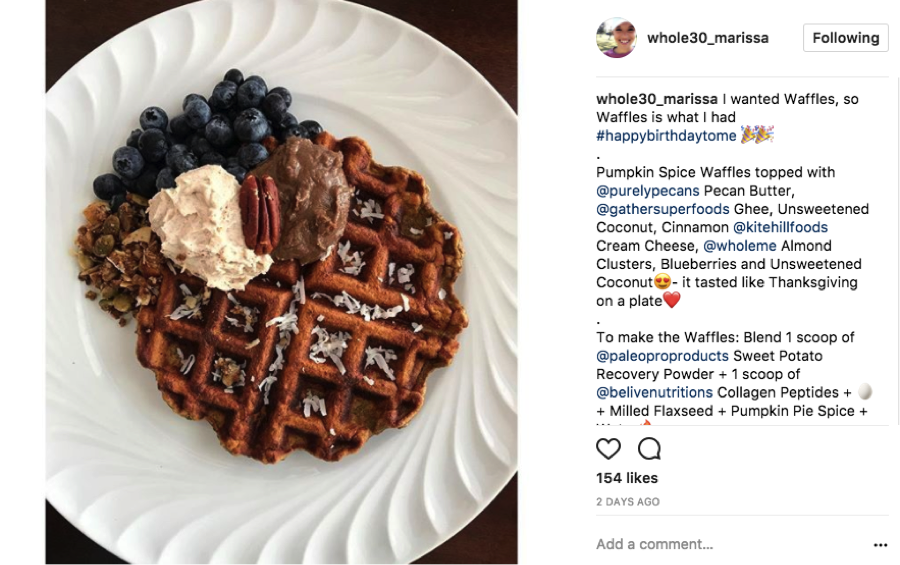Open the @kitehillfoods profile link
This screenshot has width=900, height=565.
[781, 227]
